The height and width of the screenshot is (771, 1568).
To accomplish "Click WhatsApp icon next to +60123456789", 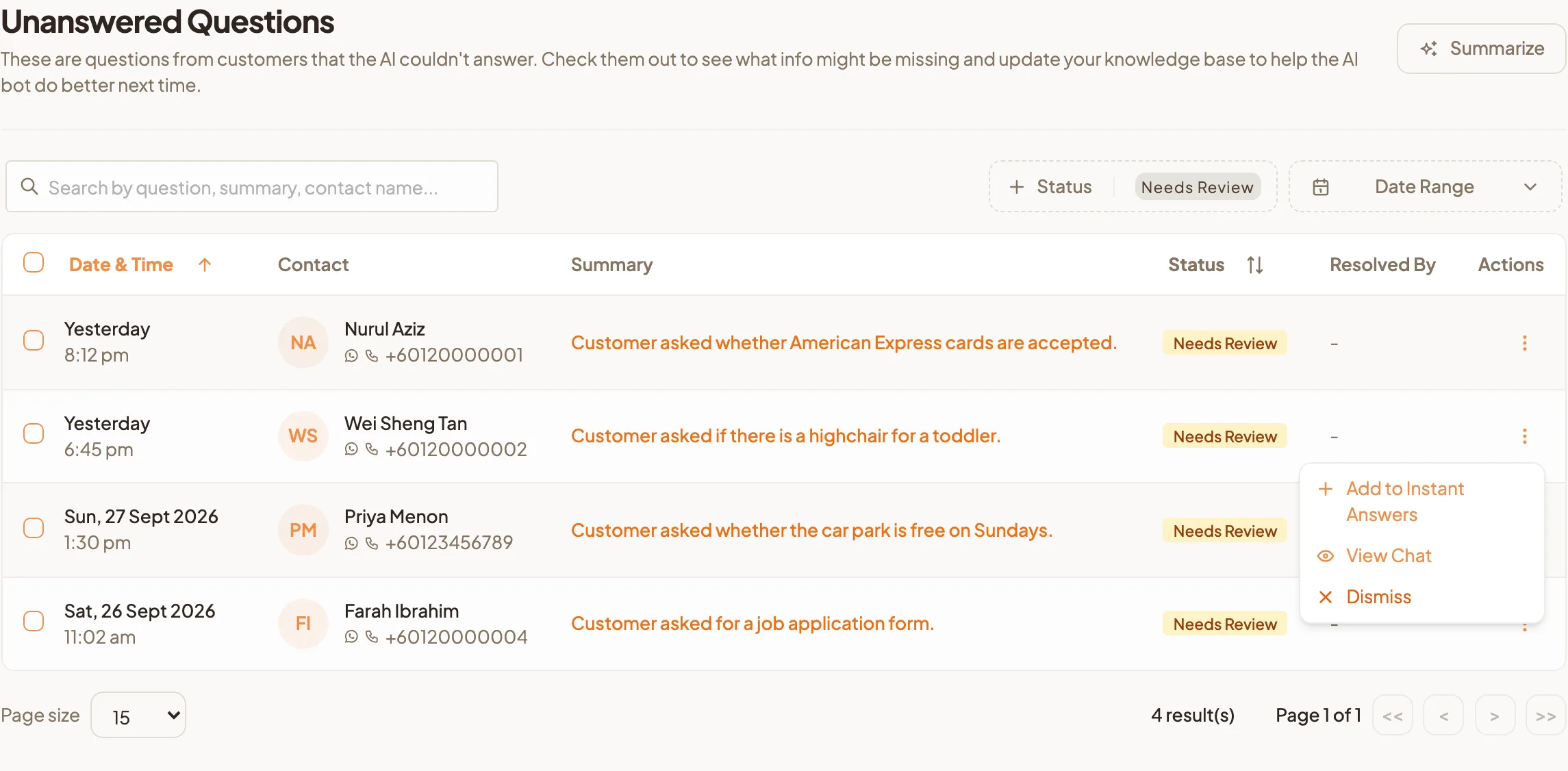I will (x=351, y=544).
